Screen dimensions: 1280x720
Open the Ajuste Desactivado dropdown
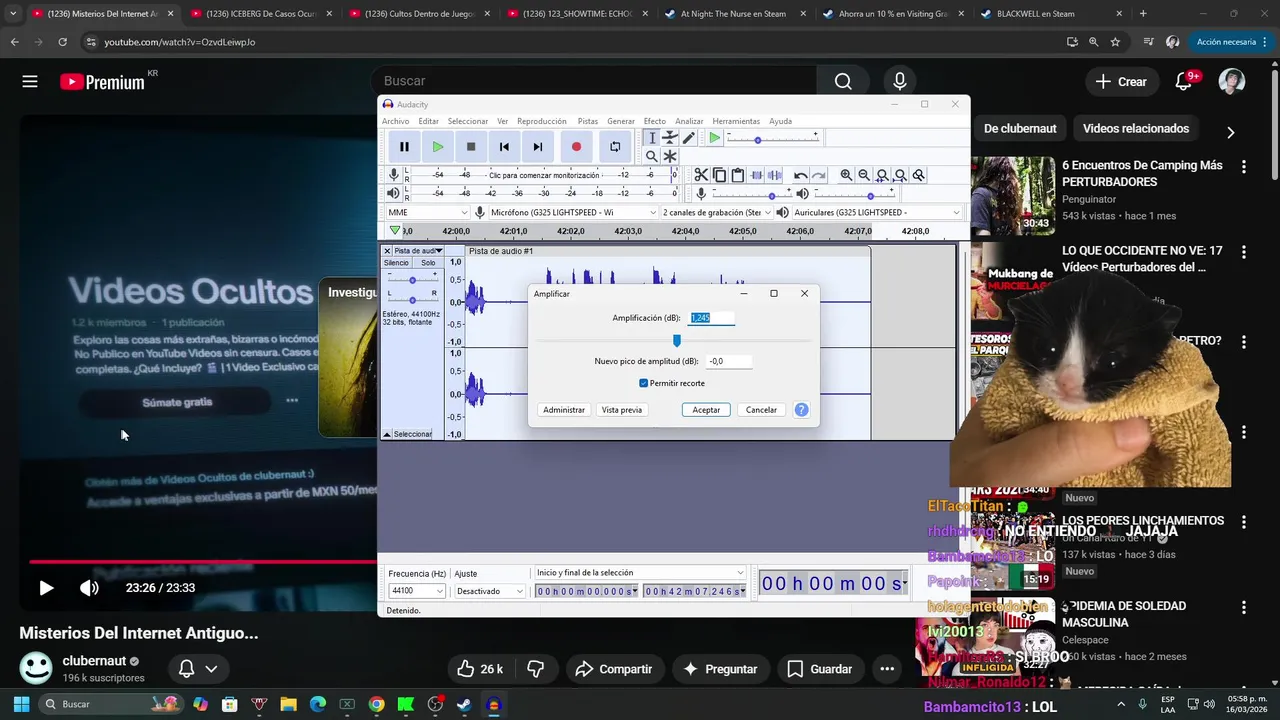click(x=489, y=591)
